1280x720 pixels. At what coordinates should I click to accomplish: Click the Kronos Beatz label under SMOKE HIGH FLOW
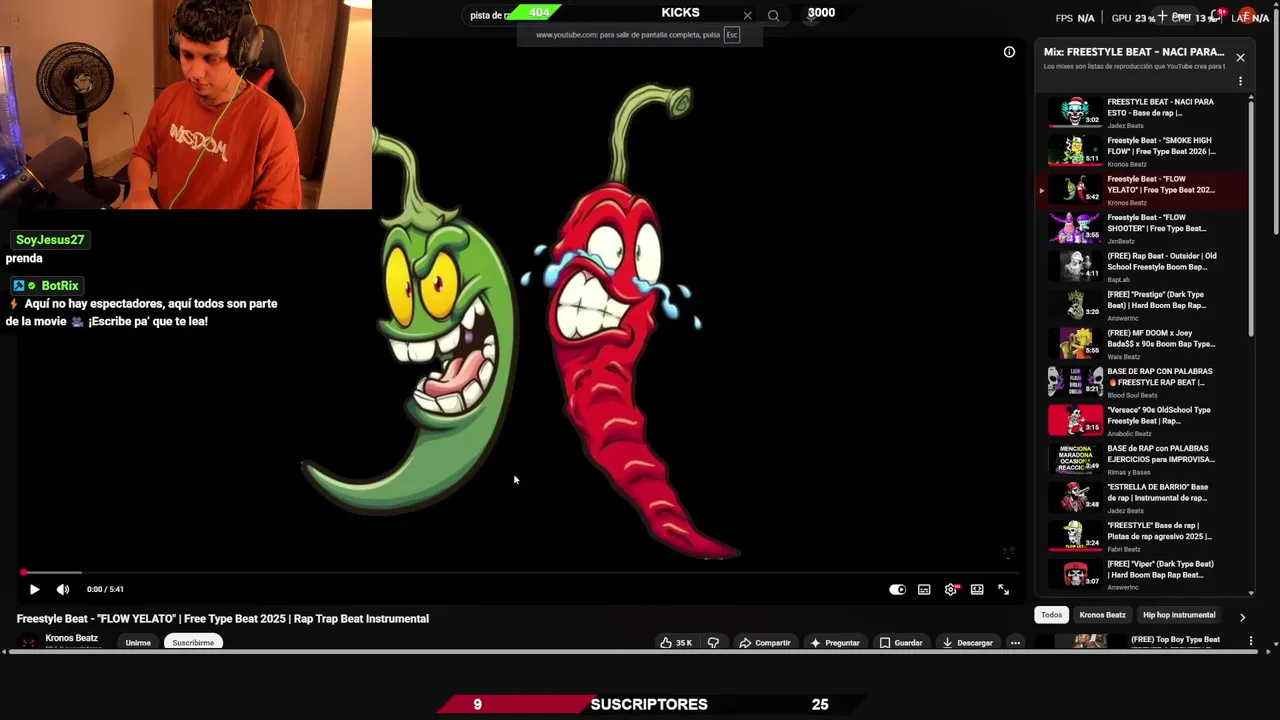click(x=1127, y=164)
